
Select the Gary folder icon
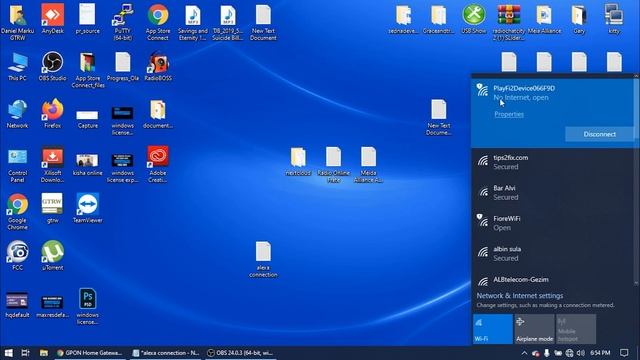click(579, 18)
